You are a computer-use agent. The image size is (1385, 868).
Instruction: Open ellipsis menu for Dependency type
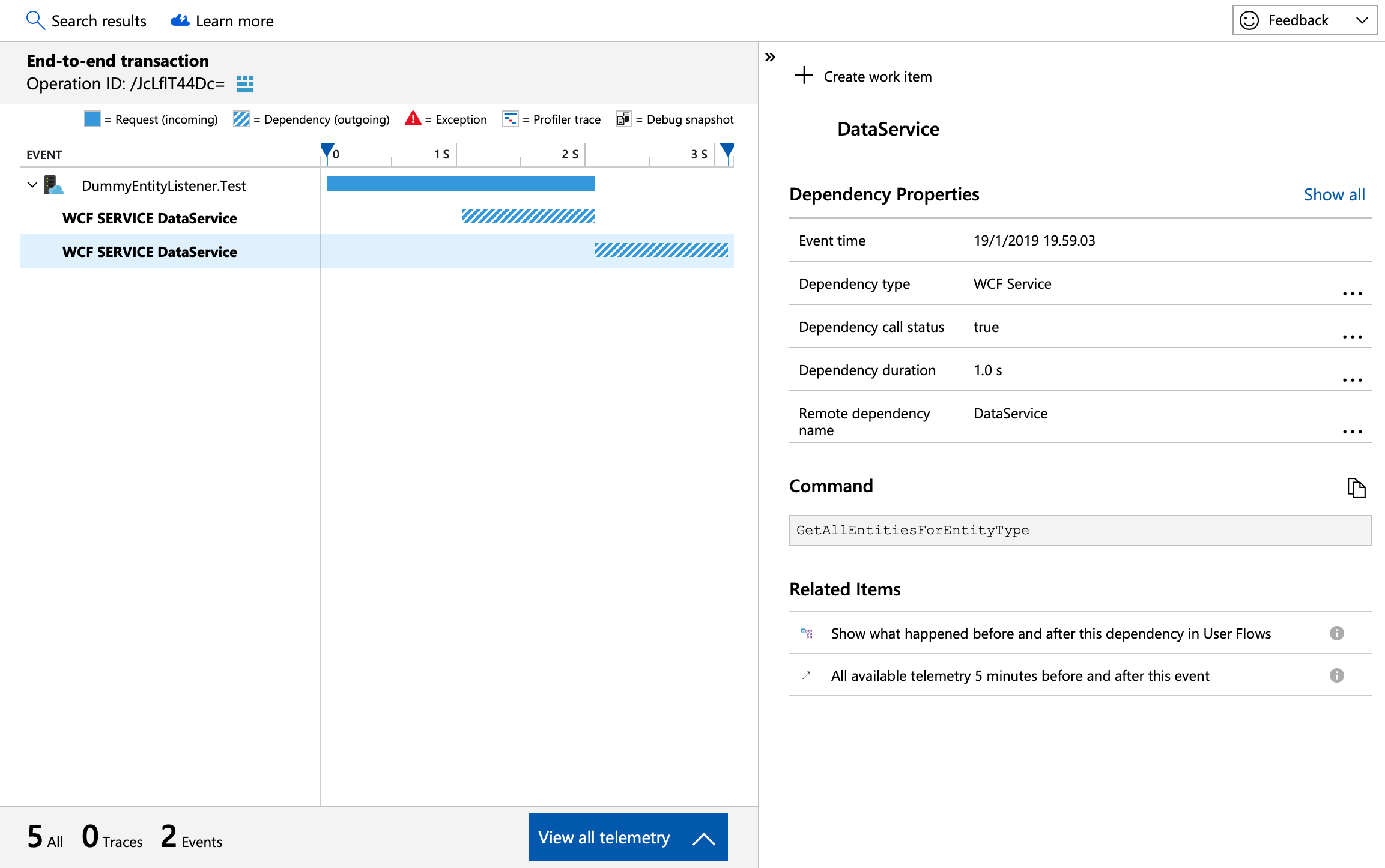[x=1353, y=294]
